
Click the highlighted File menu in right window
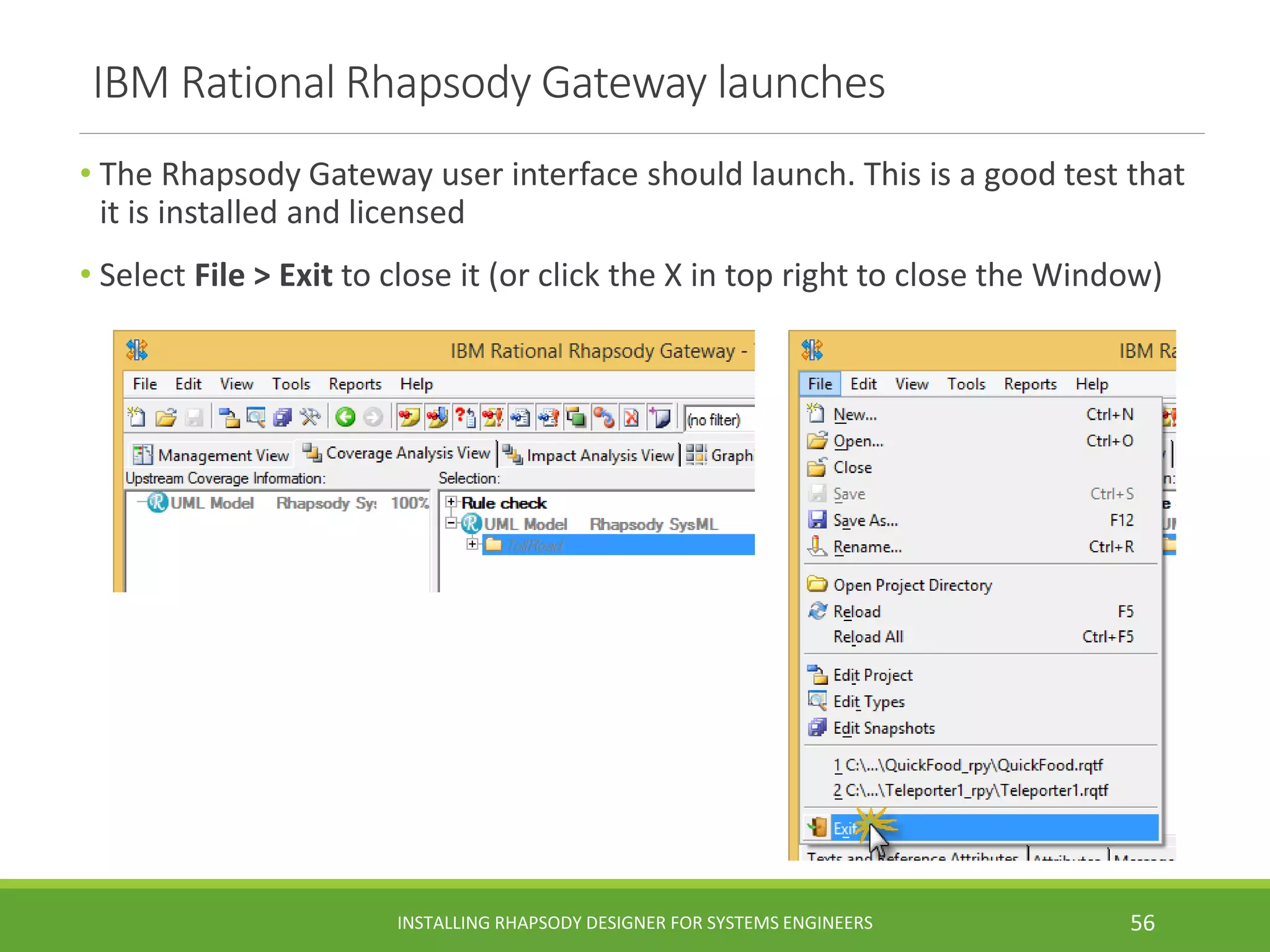pos(820,384)
